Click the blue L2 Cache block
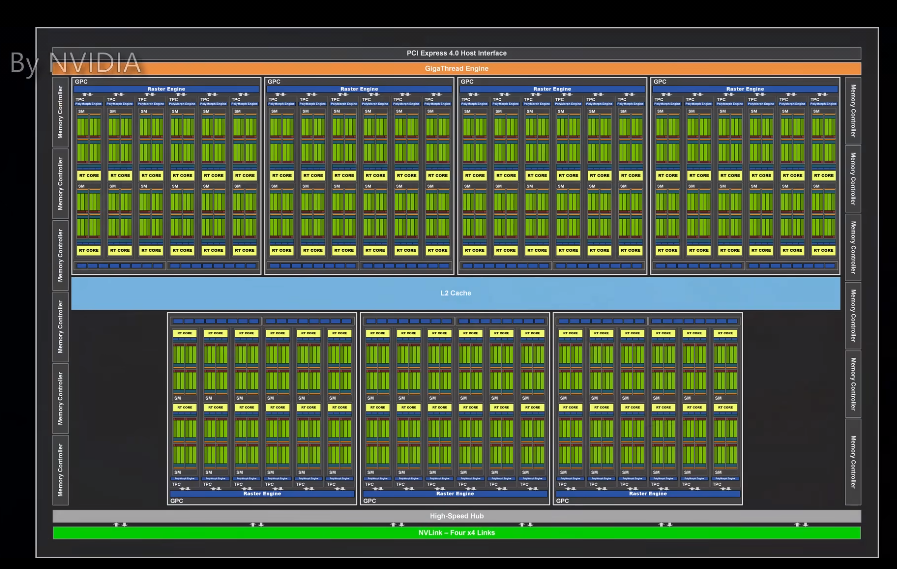897x569 pixels. (456, 293)
